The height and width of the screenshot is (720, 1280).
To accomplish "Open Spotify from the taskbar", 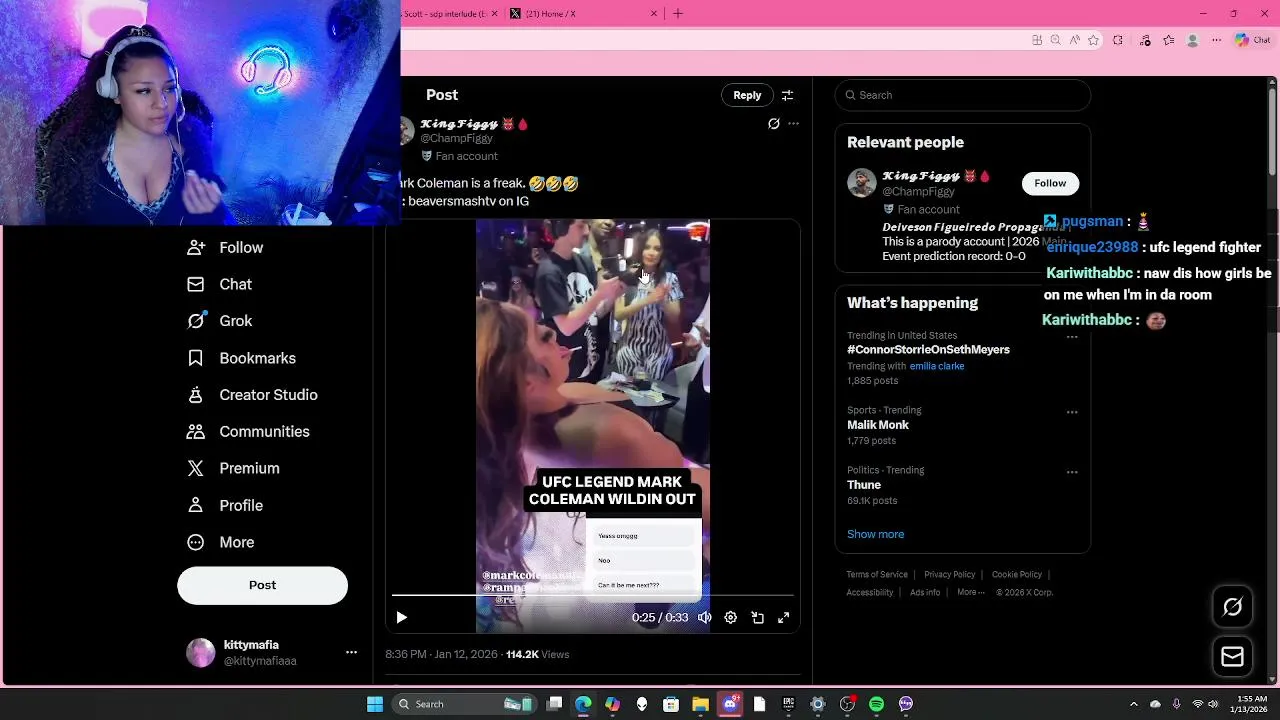I will (x=877, y=704).
